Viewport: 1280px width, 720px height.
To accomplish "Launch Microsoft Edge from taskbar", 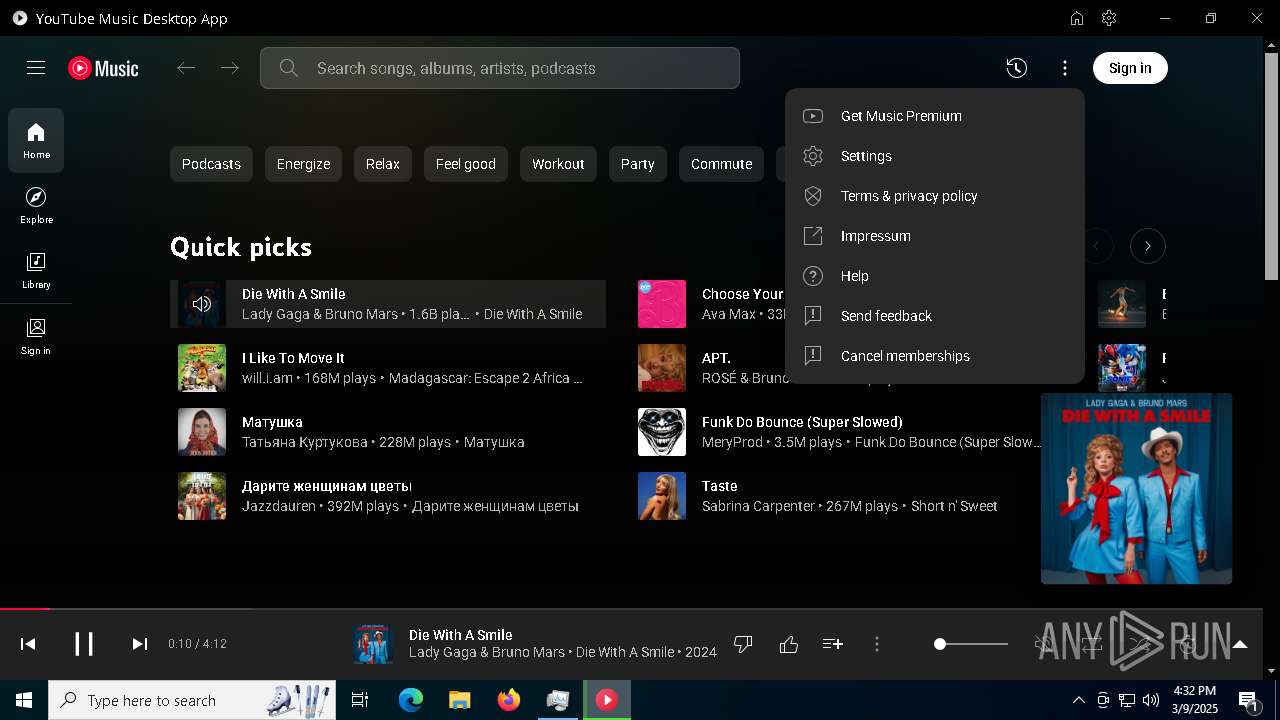I will [411, 700].
